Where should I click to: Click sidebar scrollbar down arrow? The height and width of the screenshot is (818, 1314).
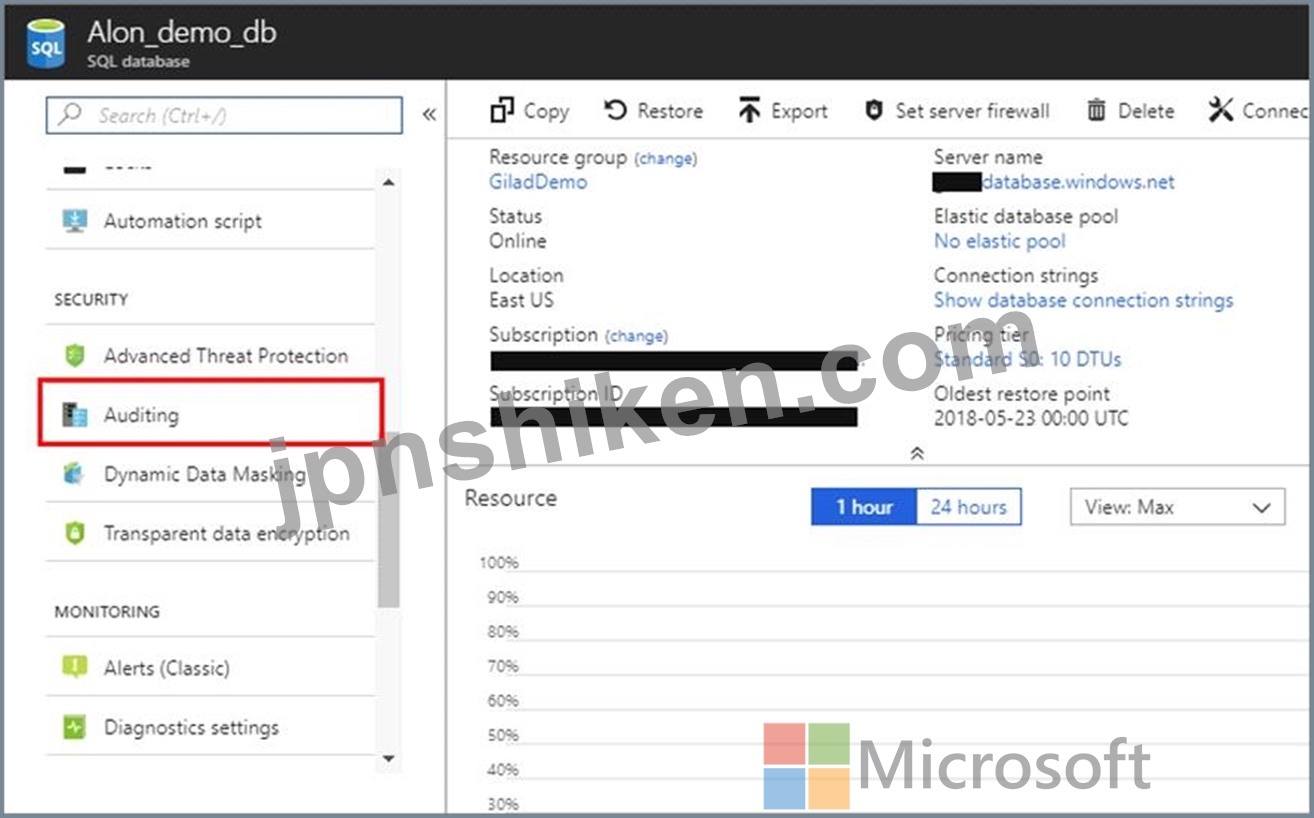coord(388,759)
